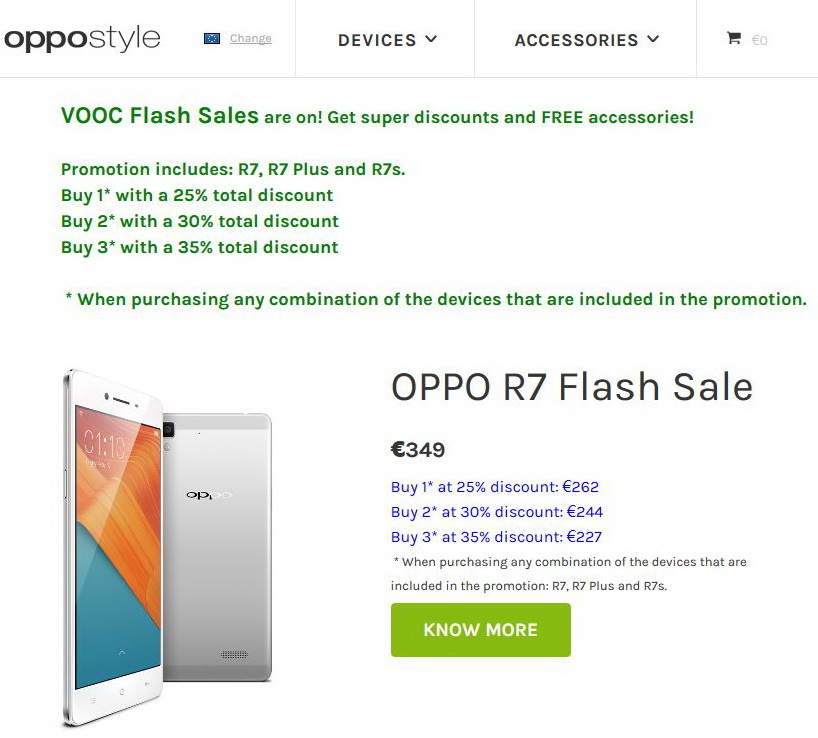Open the shopping cart icon
Screen dimensions: 818x738
[x=734, y=39]
